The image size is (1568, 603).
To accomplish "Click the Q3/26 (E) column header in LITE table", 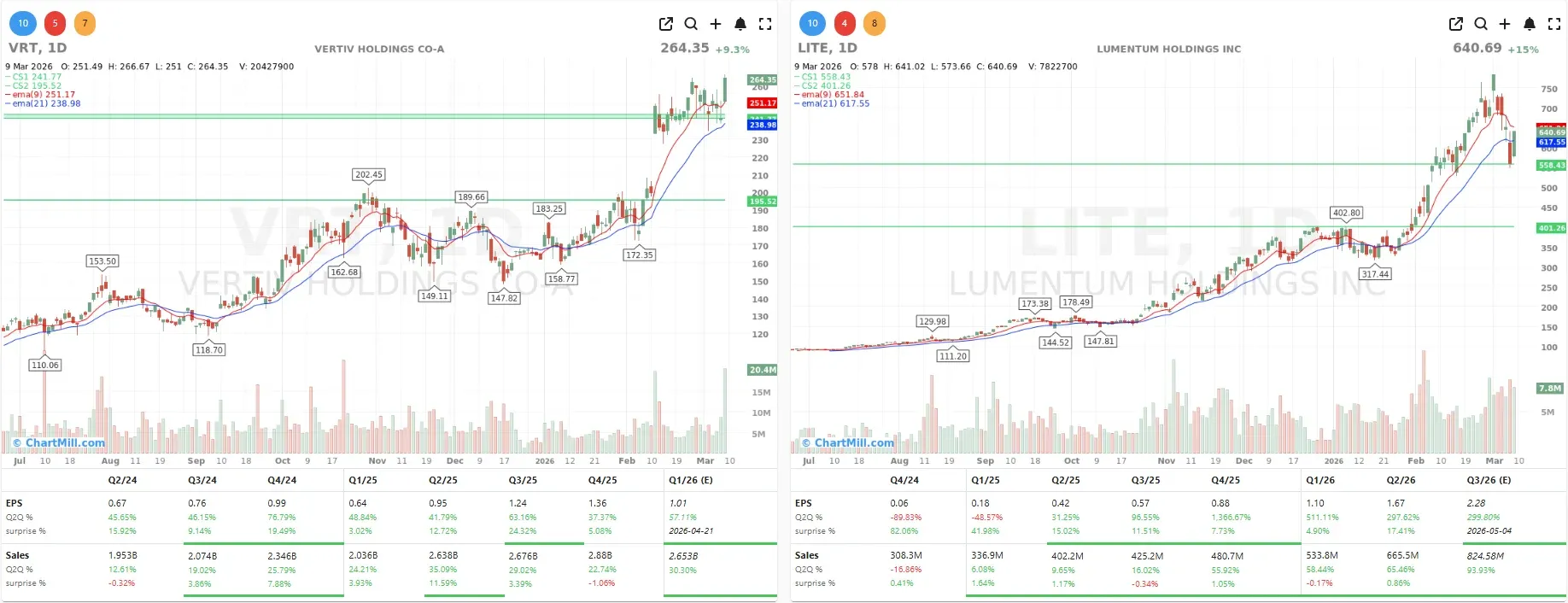I will (x=1489, y=480).
